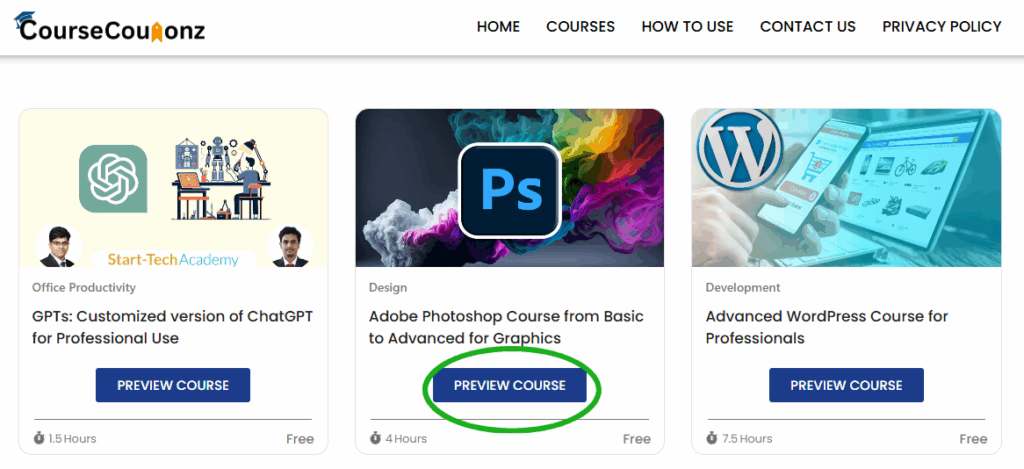1024x469 pixels.
Task: Go to the COURSES page
Action: 581,27
